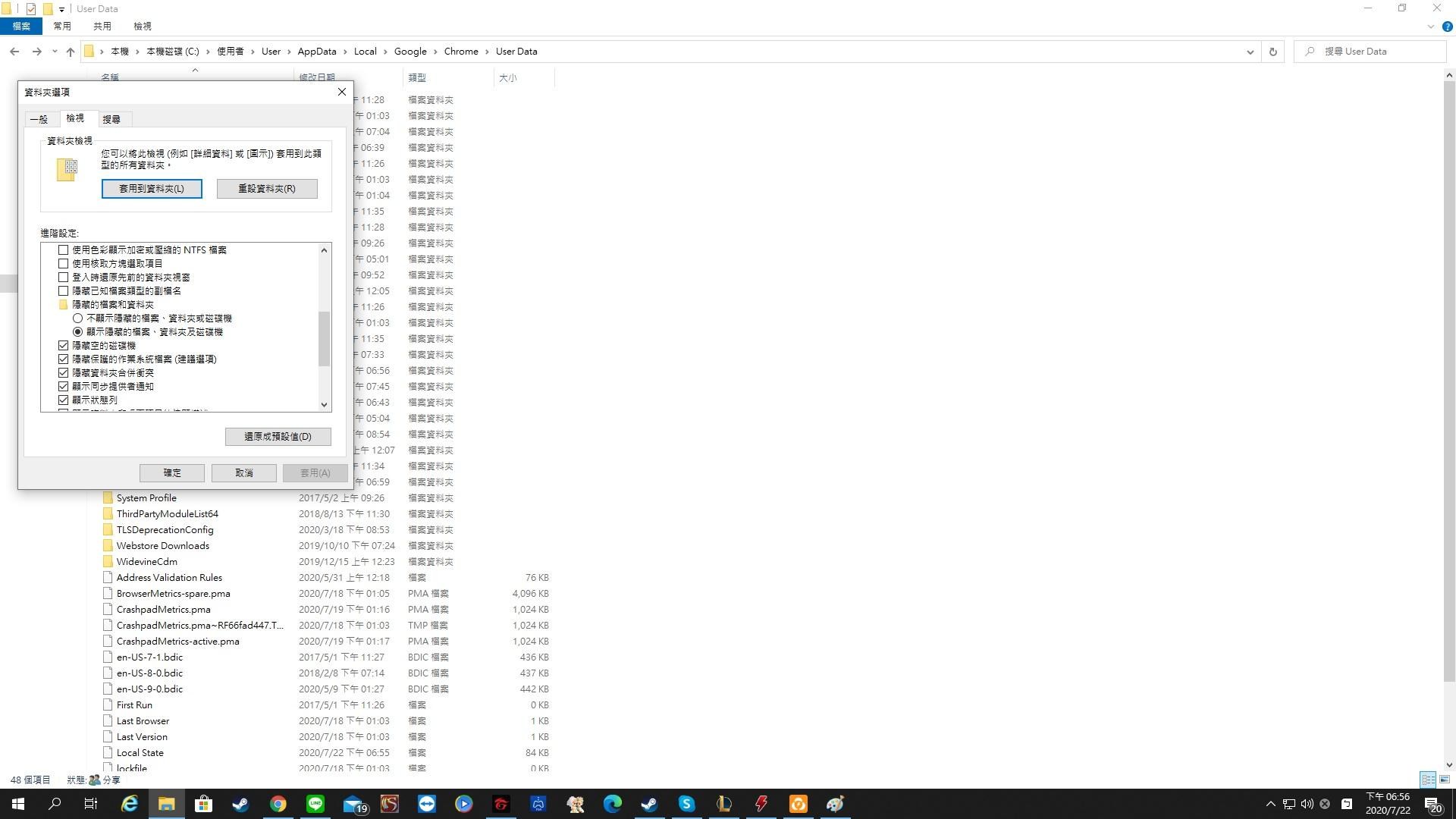
Task: Switch to the 搜尋 tab in folder options
Action: pyautogui.click(x=111, y=119)
